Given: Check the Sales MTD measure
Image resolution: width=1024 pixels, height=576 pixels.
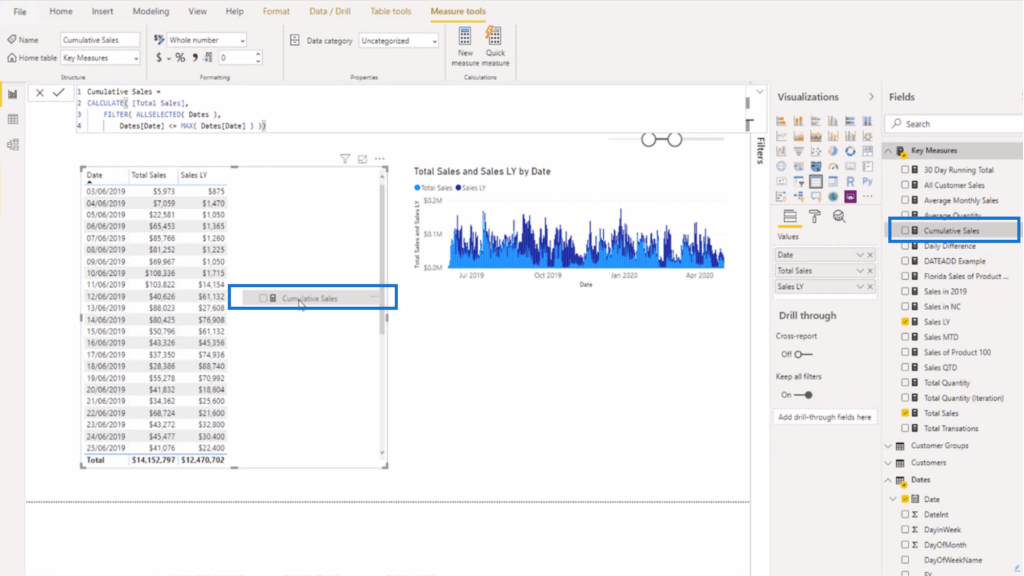Looking at the screenshot, I should point(905,337).
